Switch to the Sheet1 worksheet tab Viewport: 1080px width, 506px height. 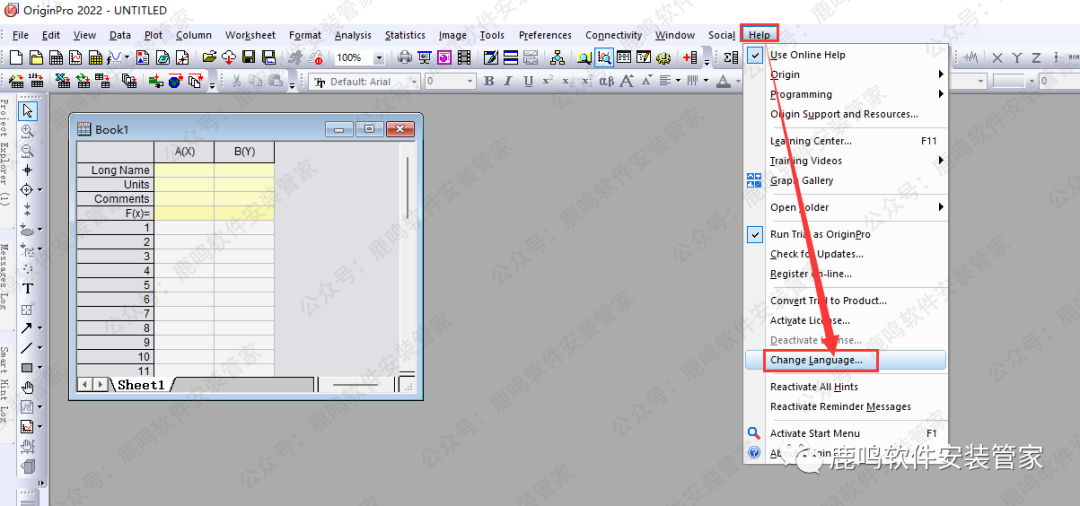click(140, 385)
